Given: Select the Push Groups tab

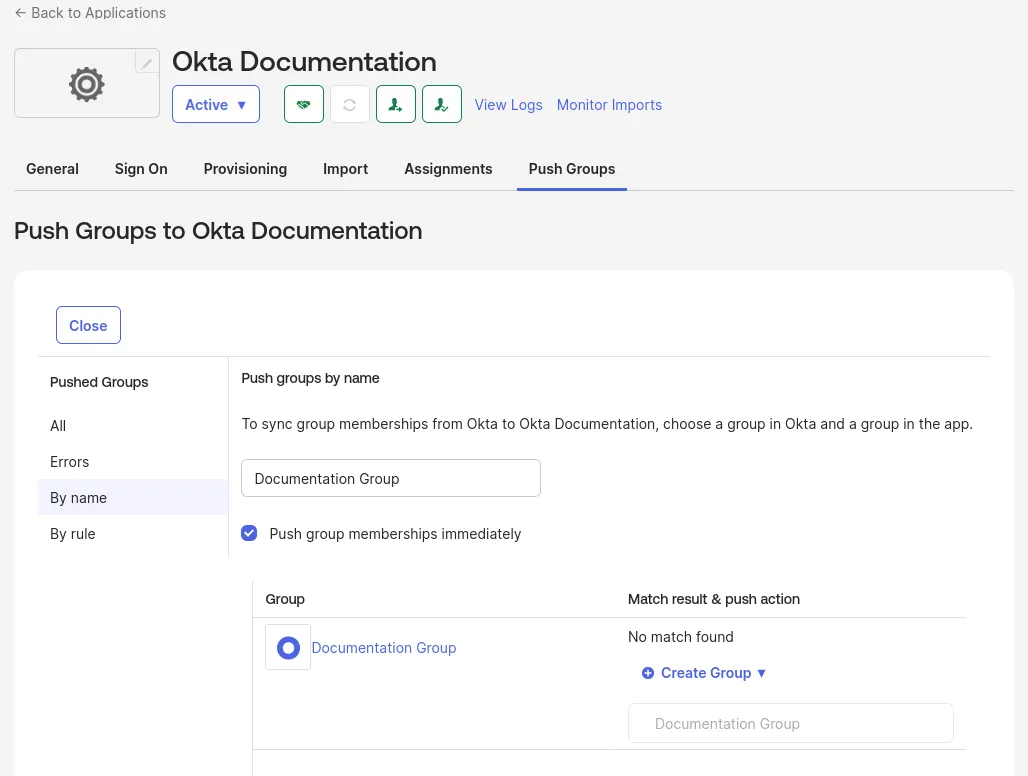Looking at the screenshot, I should coord(572,169).
